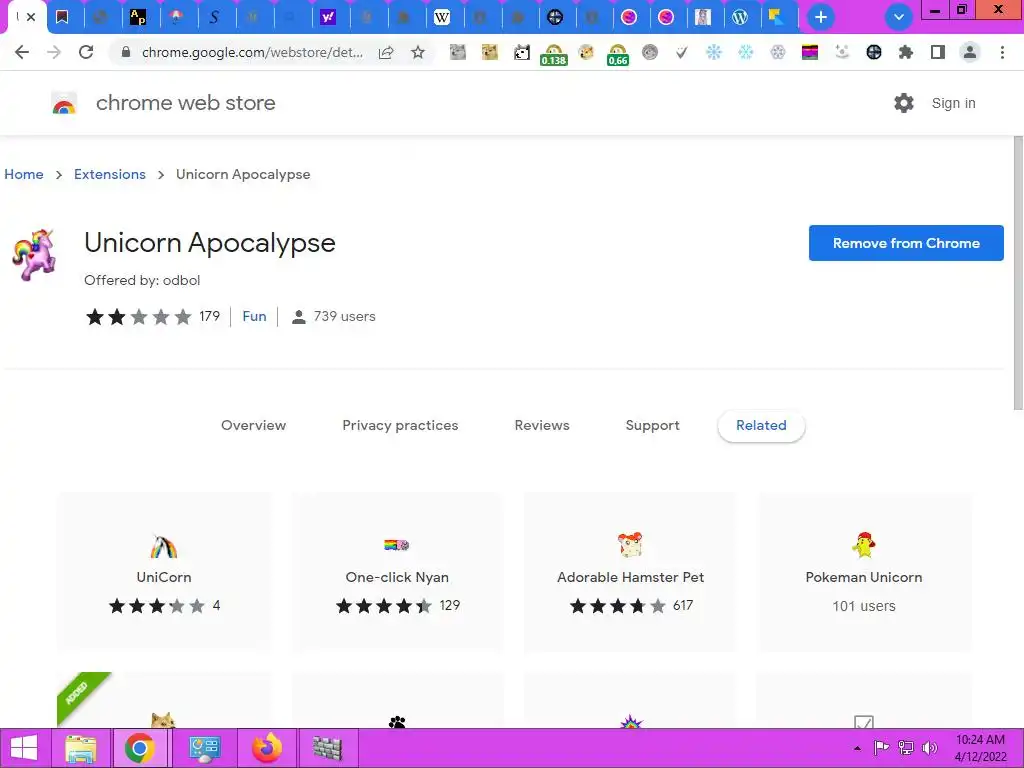This screenshot has height=768, width=1024.
Task: Click the page vertical scrollbar
Action: tap(1018, 273)
